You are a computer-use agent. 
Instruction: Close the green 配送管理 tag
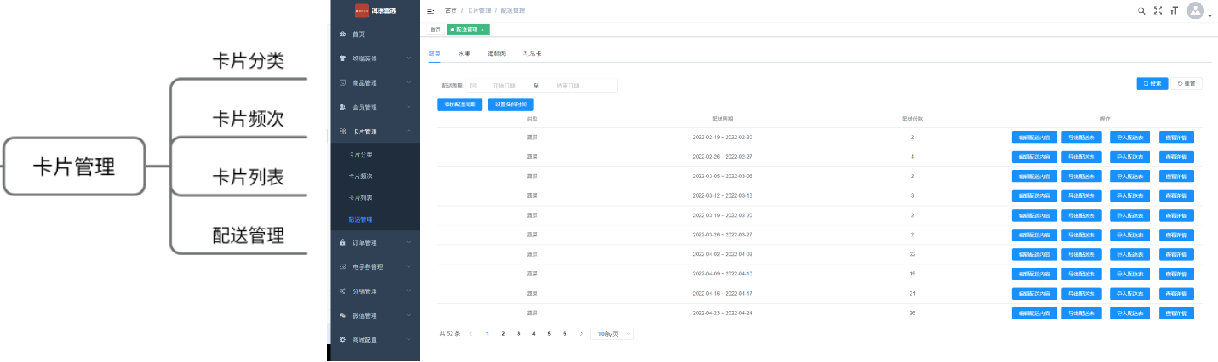point(483,30)
